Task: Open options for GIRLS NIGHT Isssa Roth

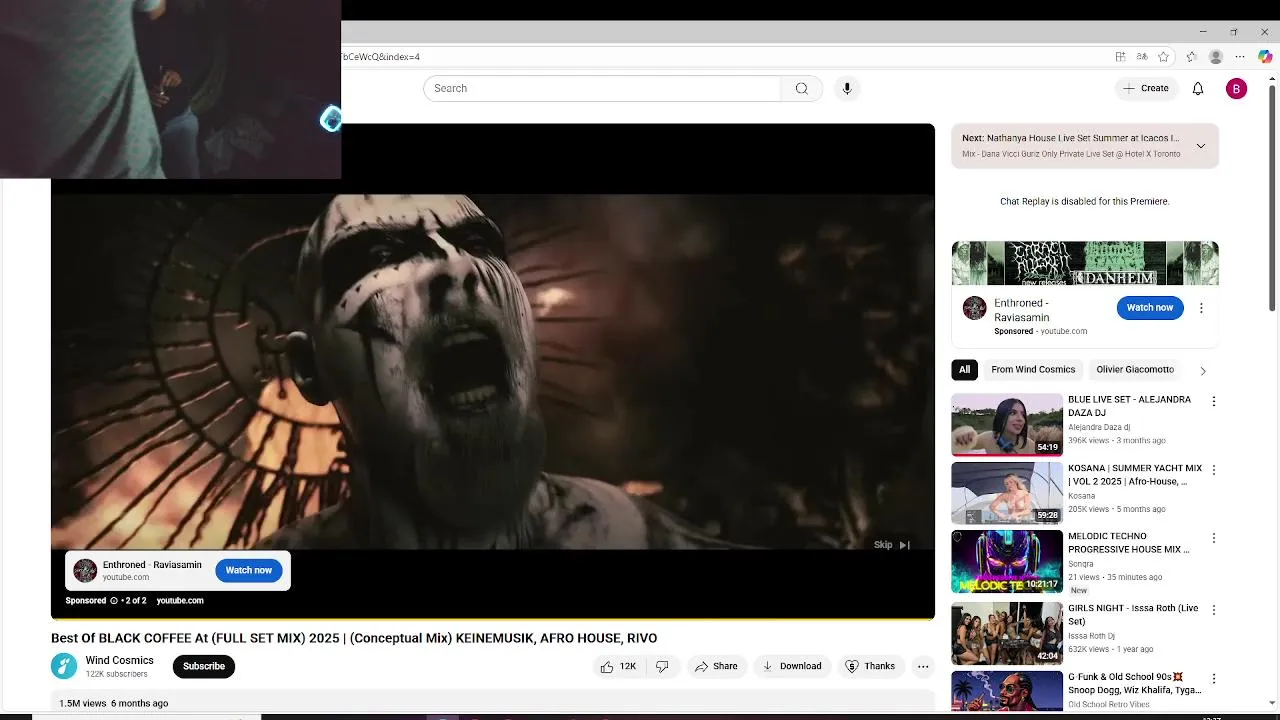Action: point(1214,610)
